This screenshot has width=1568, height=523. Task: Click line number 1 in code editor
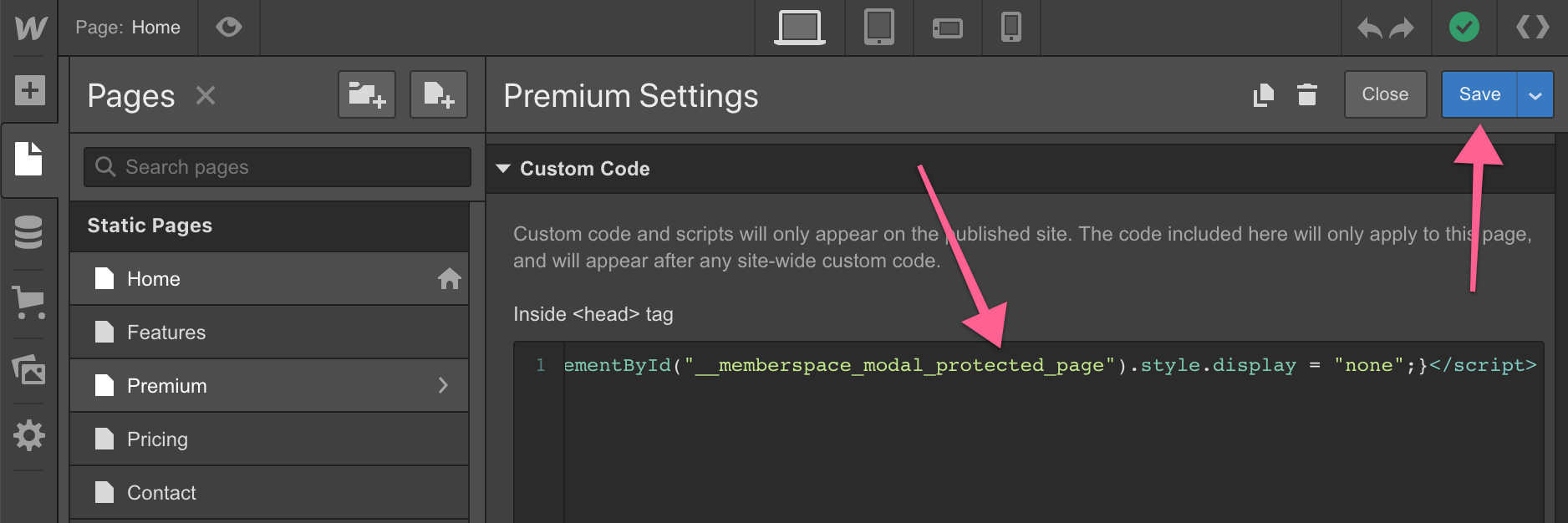click(x=541, y=365)
